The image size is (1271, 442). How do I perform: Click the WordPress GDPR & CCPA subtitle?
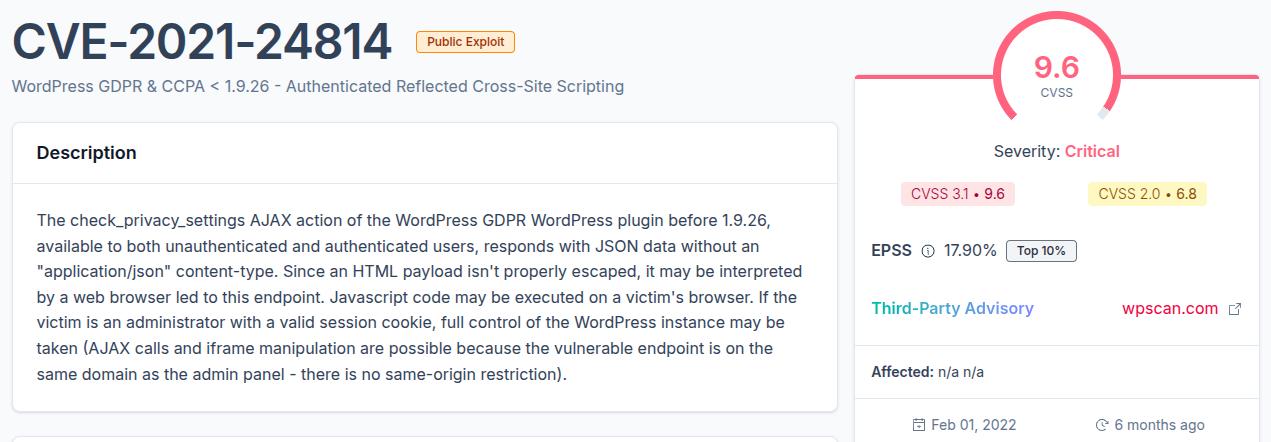pos(318,86)
